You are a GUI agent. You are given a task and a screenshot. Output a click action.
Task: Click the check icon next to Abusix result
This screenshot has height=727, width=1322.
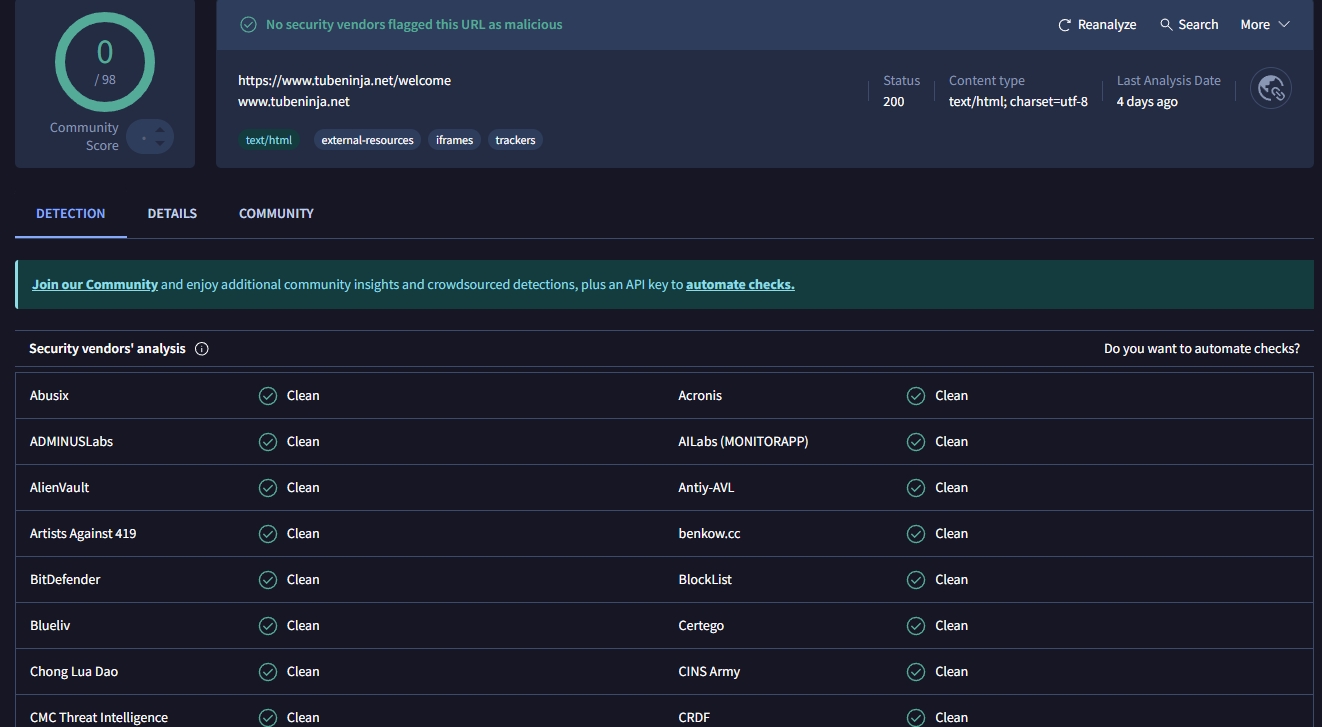pos(268,396)
